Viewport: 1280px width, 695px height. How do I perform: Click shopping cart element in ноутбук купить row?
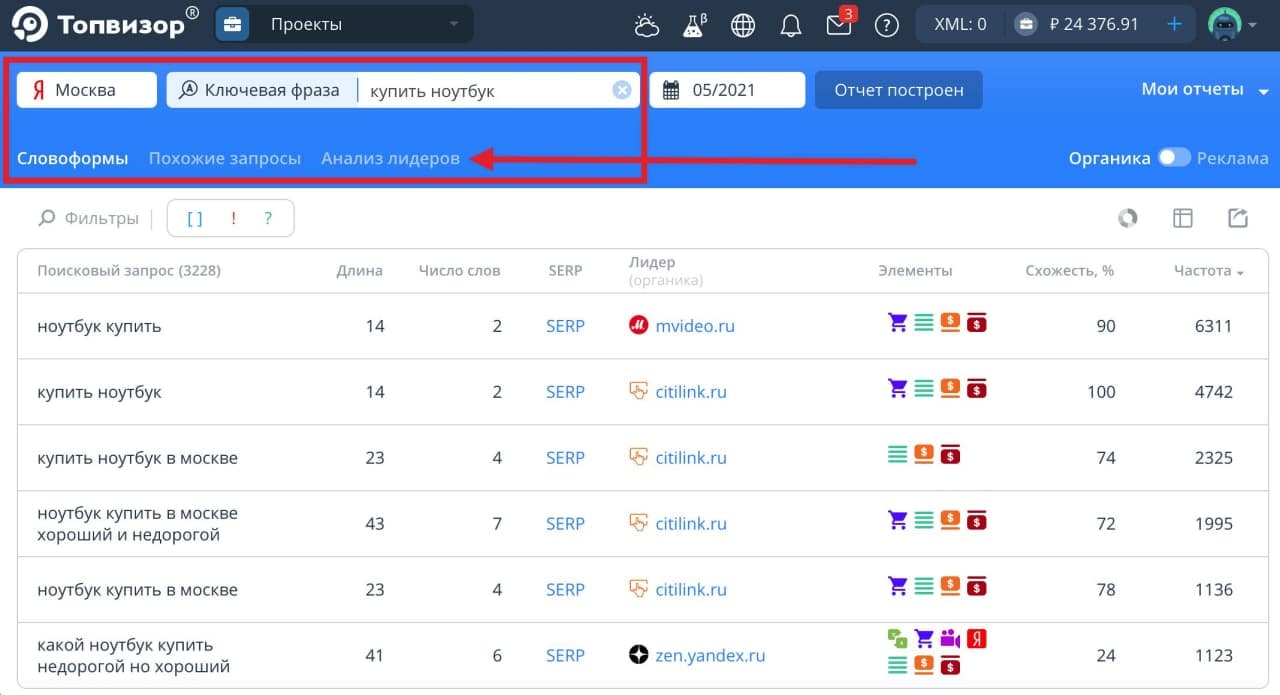pos(898,322)
